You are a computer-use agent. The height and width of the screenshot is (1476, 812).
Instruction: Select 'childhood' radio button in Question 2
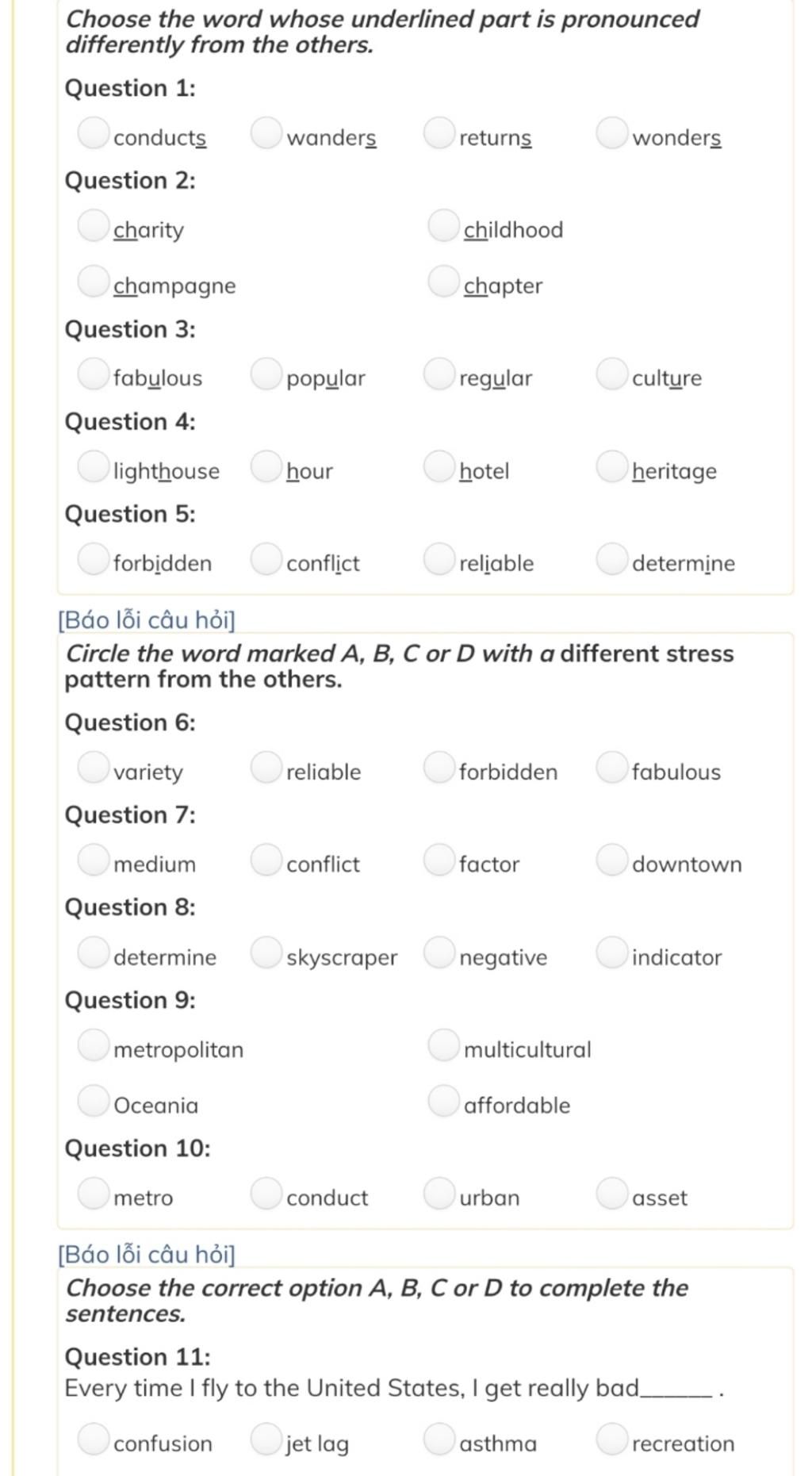click(x=443, y=225)
